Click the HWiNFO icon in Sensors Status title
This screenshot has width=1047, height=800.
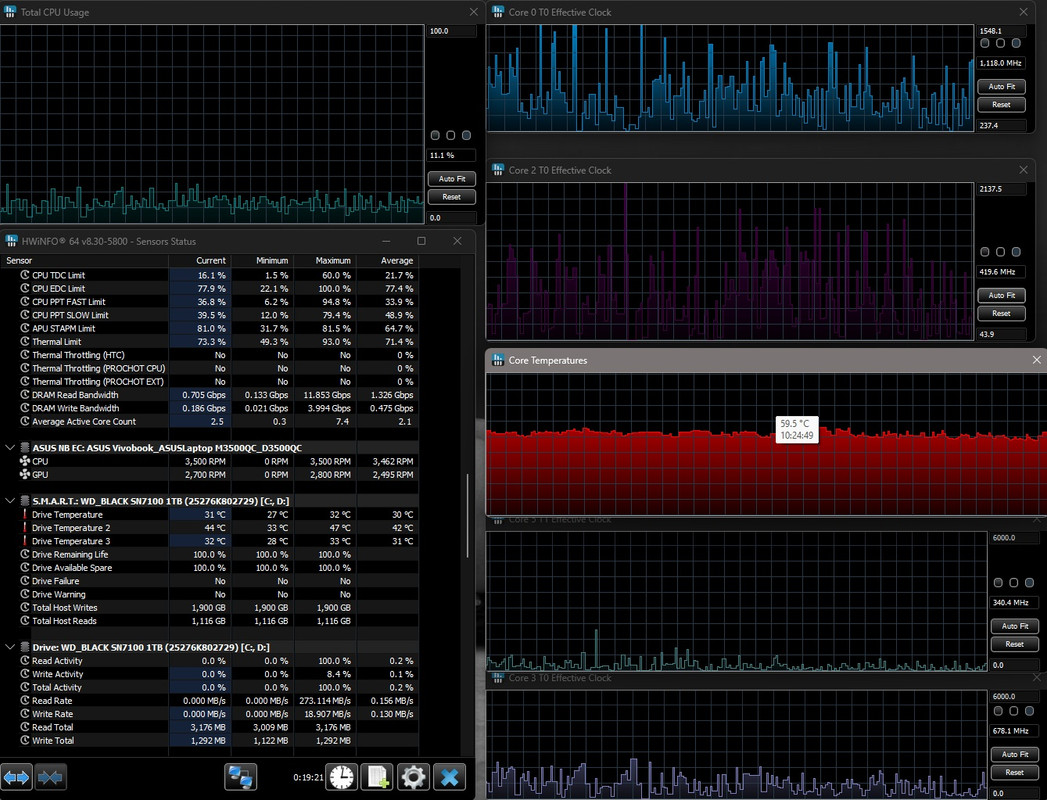pyautogui.click(x=11, y=241)
